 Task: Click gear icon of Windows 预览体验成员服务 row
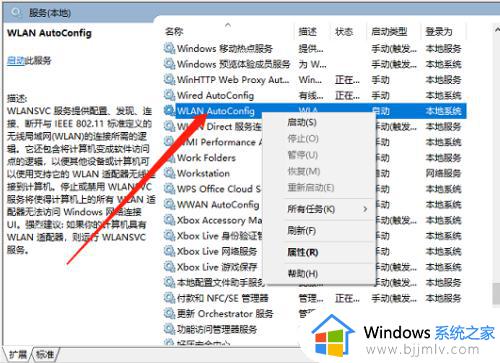[x=169, y=64]
